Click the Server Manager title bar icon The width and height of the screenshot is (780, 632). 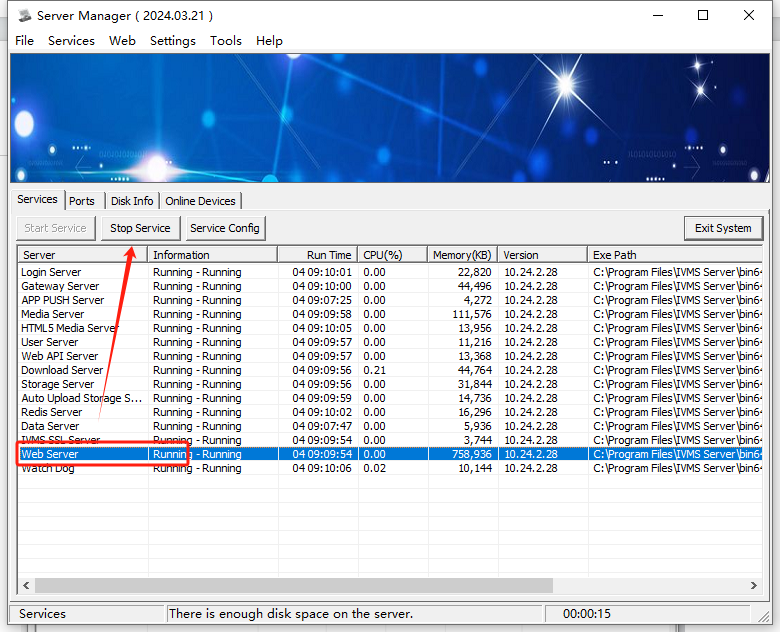[24, 16]
